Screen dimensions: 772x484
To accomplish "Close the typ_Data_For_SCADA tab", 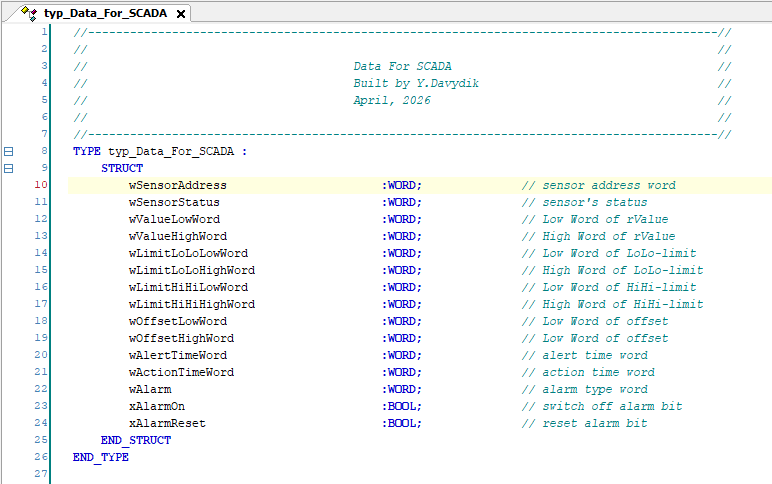I will 181,14.
